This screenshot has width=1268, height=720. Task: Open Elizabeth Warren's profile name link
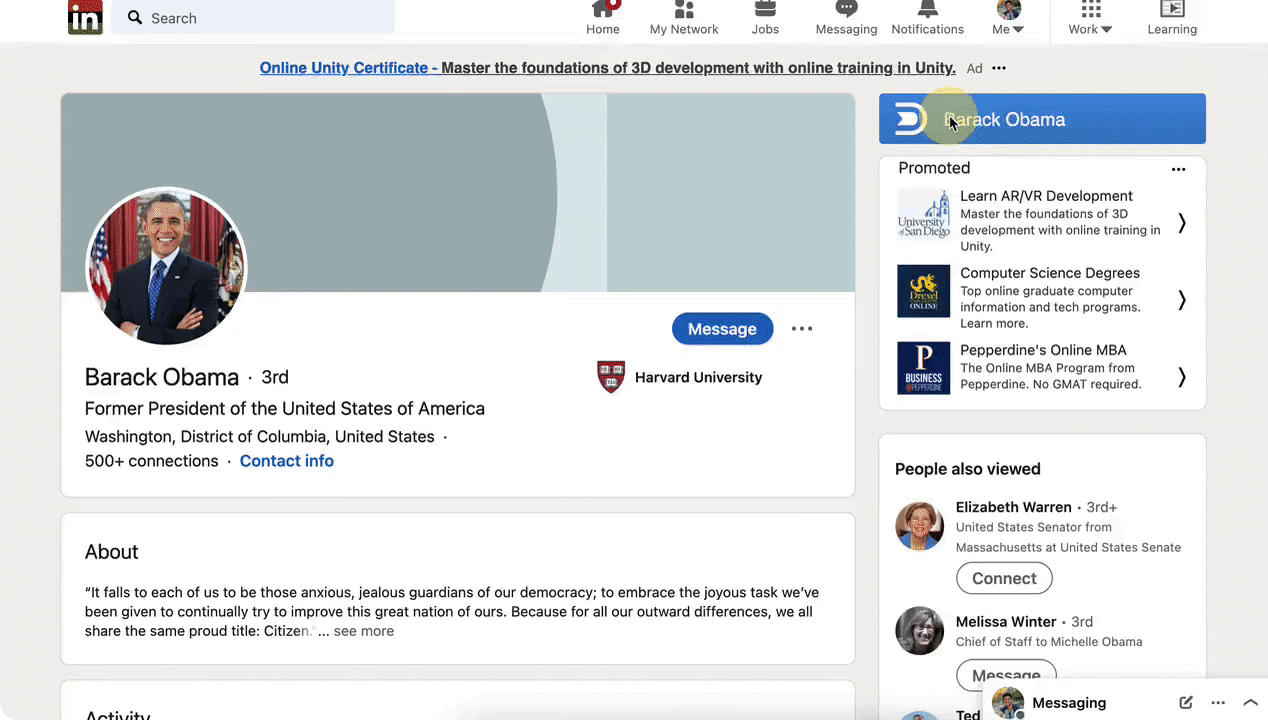pyautogui.click(x=1014, y=507)
